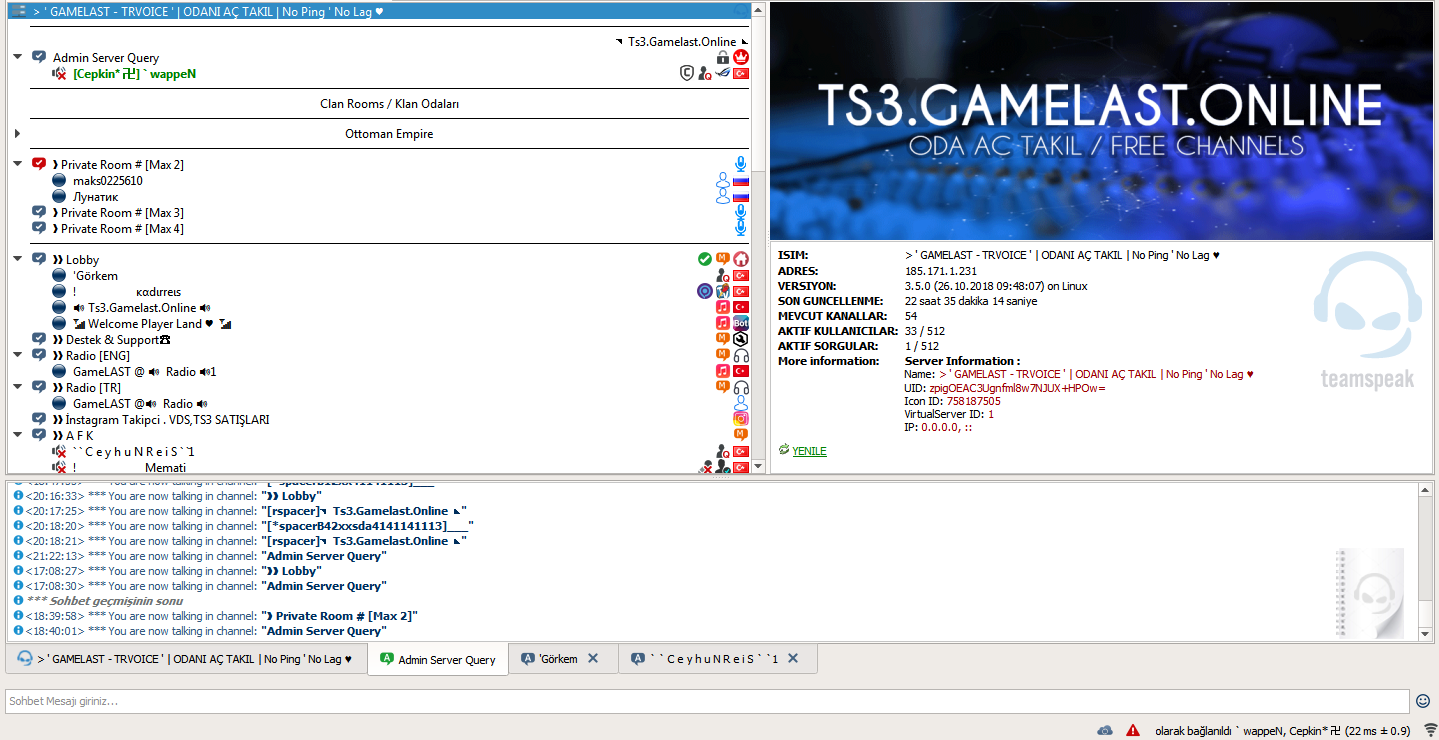Close the 'Görkem chat tab

click(x=593, y=658)
